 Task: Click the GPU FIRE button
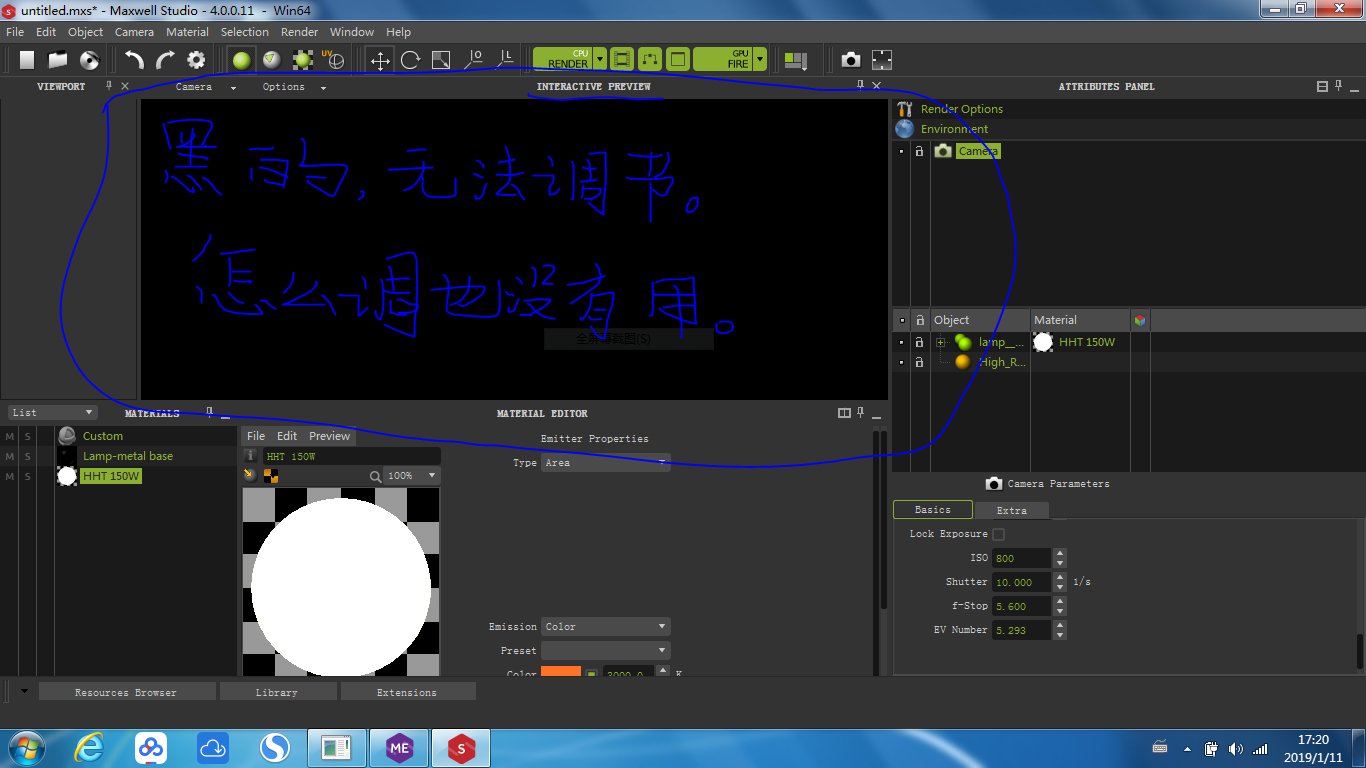coord(724,60)
